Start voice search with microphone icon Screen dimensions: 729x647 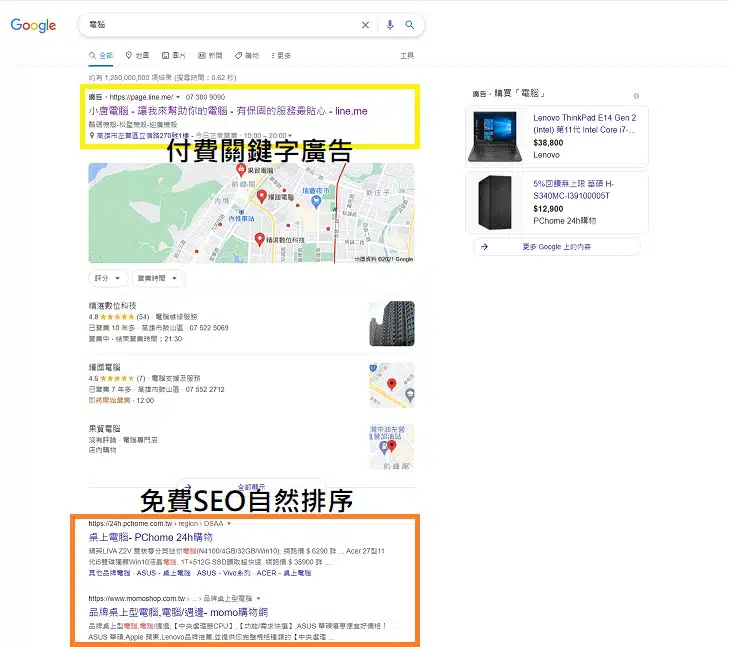[x=390, y=25]
